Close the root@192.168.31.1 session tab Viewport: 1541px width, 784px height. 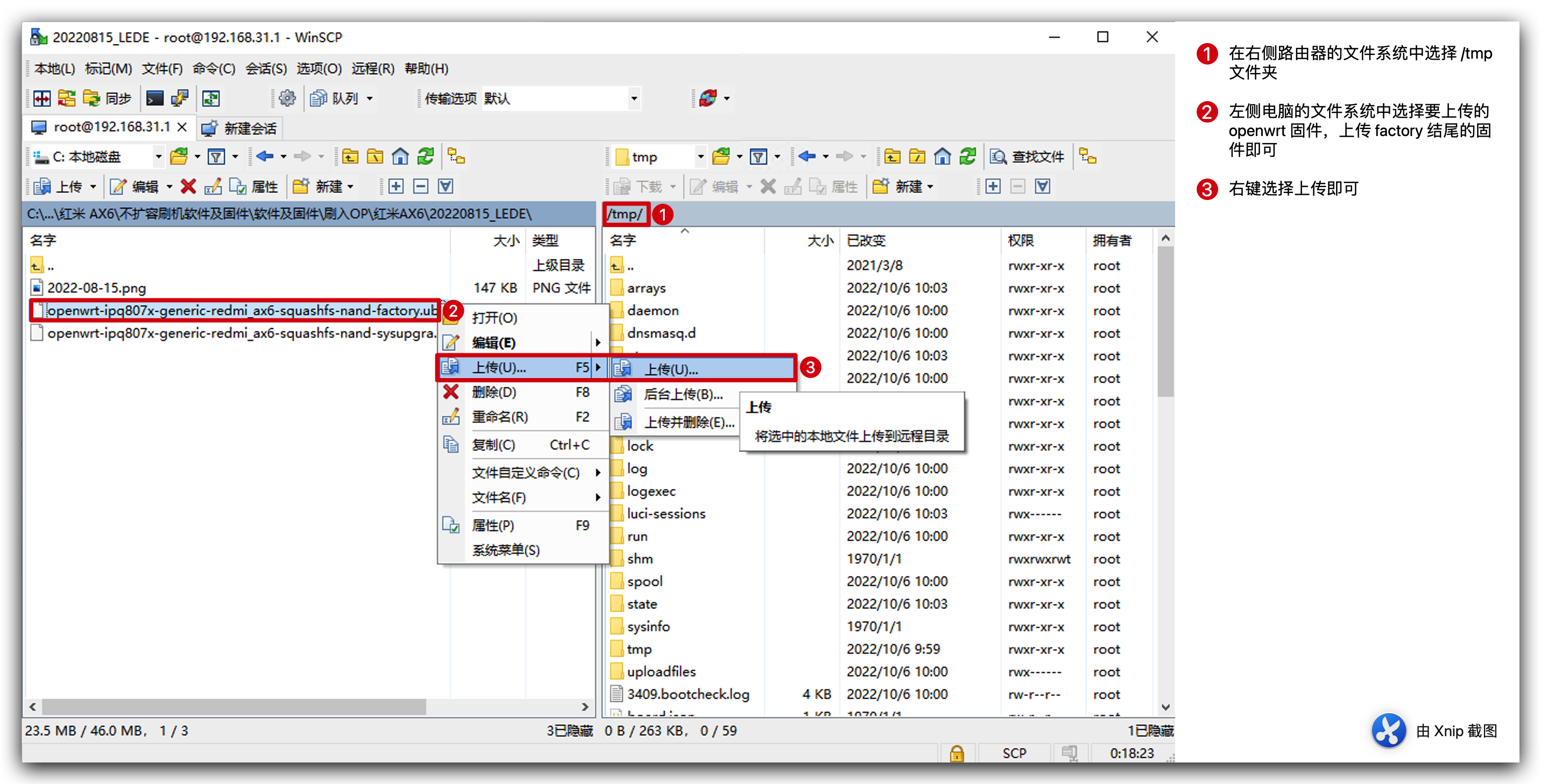tap(182, 127)
